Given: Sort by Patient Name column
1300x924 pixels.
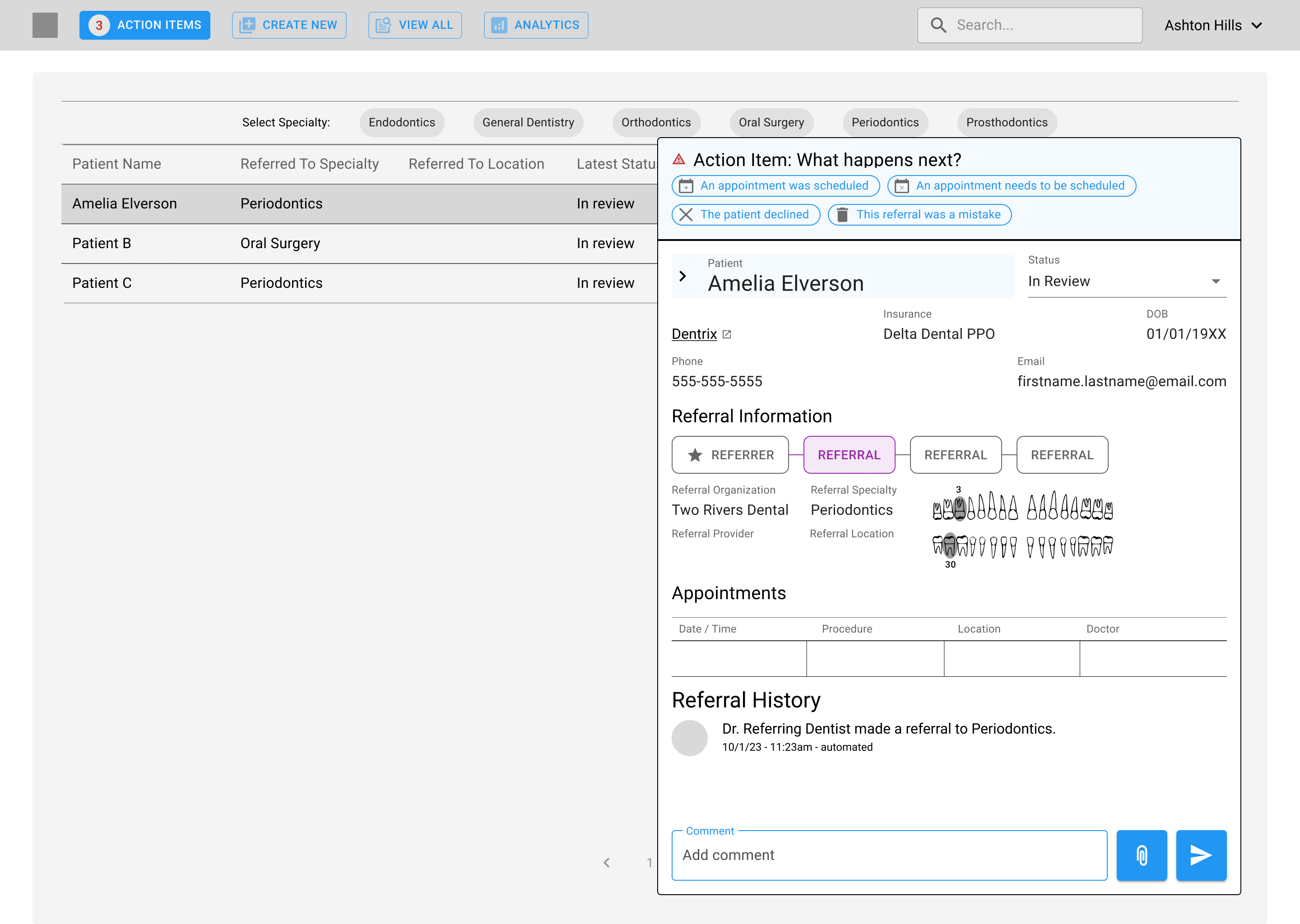Looking at the screenshot, I should coord(116,164).
